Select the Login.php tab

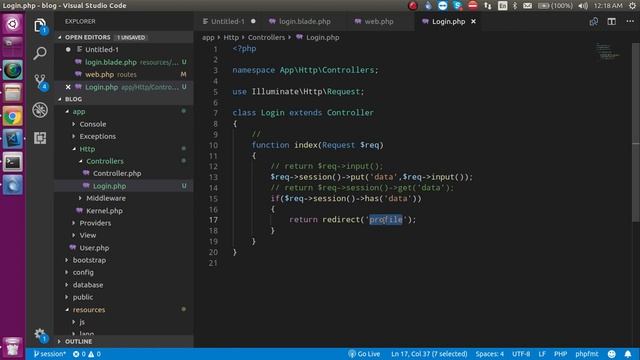pos(448,22)
